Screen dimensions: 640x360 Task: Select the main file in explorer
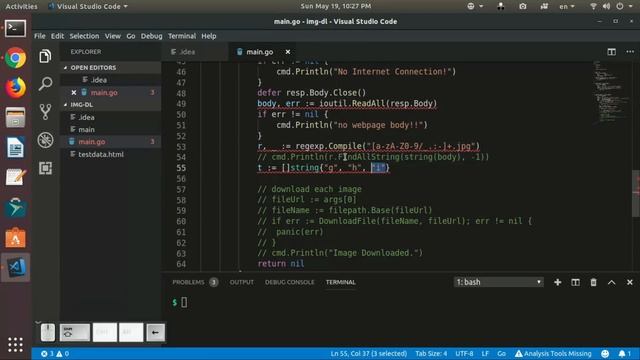[x=87, y=129]
